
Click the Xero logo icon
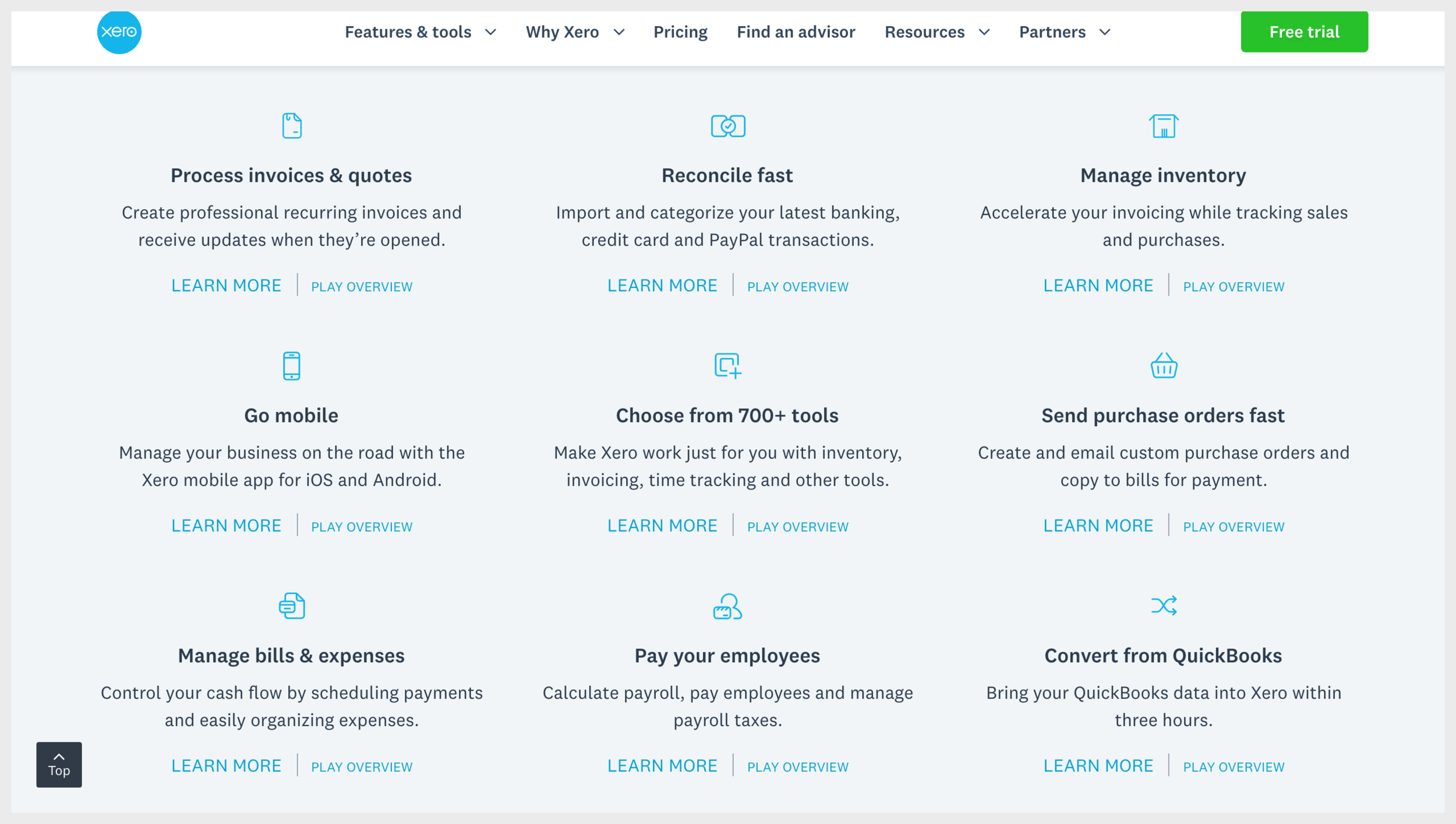point(119,32)
